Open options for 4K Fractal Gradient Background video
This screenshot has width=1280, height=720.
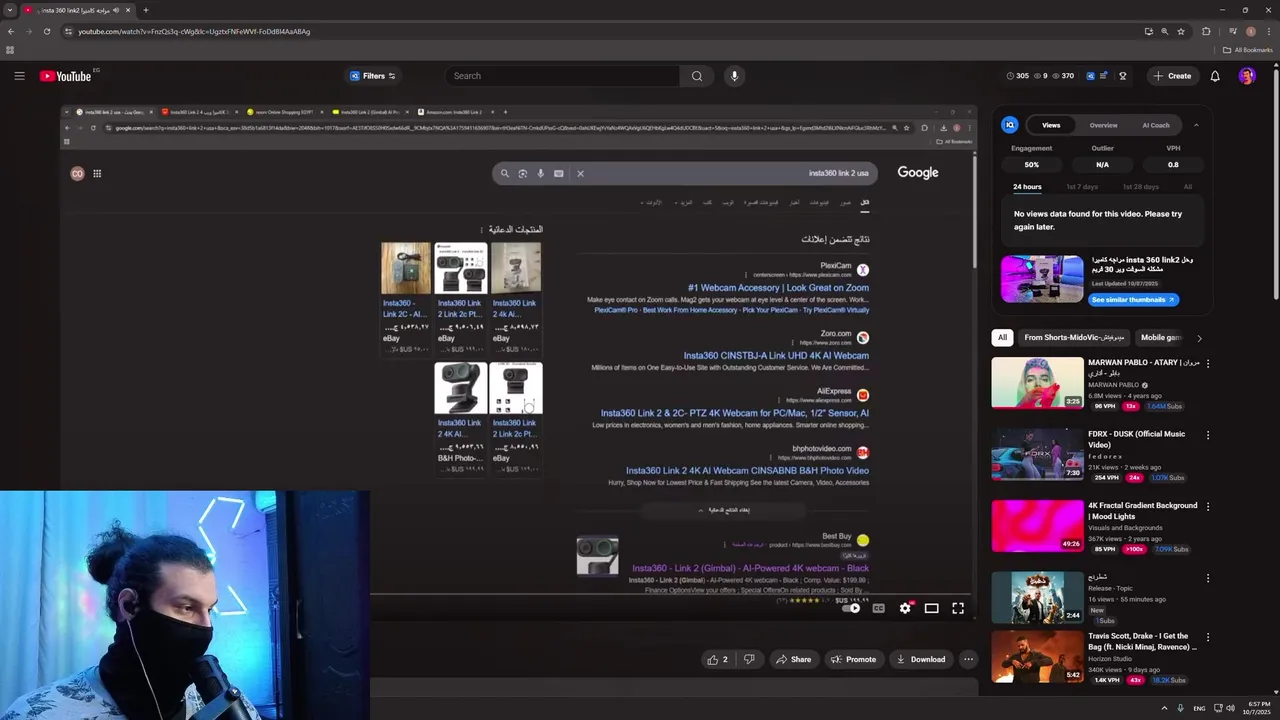[1208, 506]
